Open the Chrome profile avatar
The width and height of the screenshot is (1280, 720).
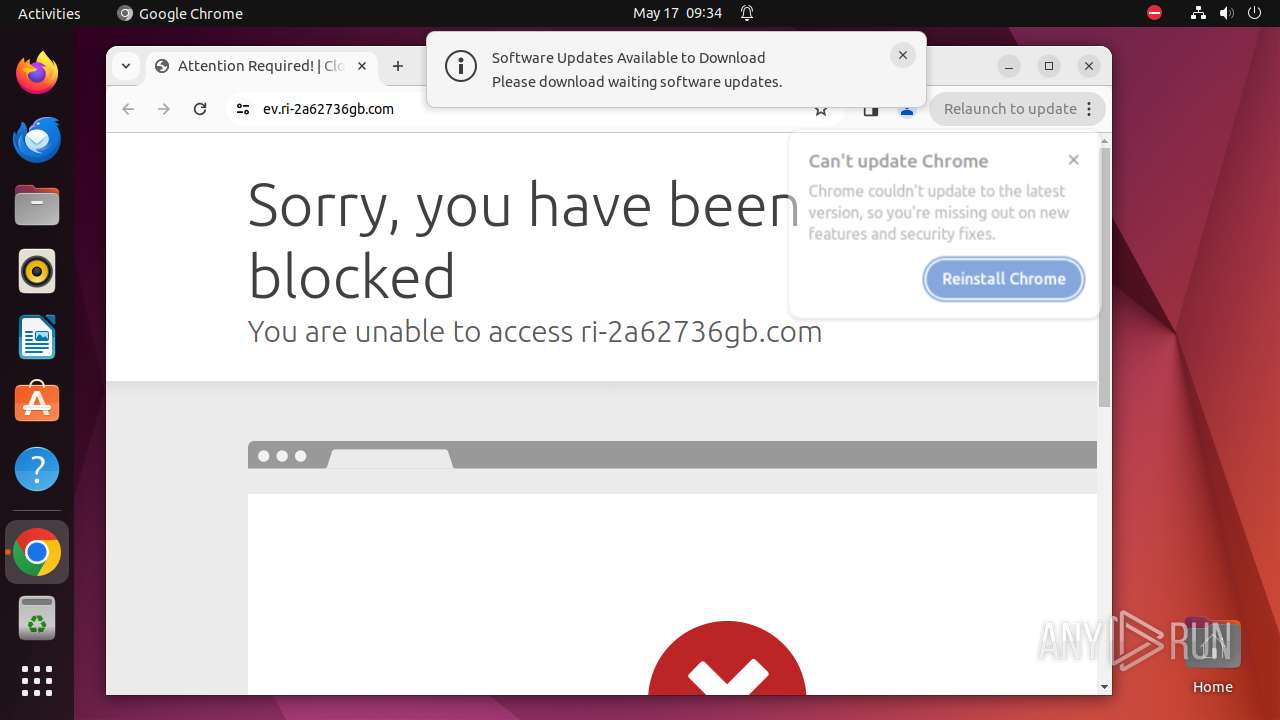tap(907, 110)
